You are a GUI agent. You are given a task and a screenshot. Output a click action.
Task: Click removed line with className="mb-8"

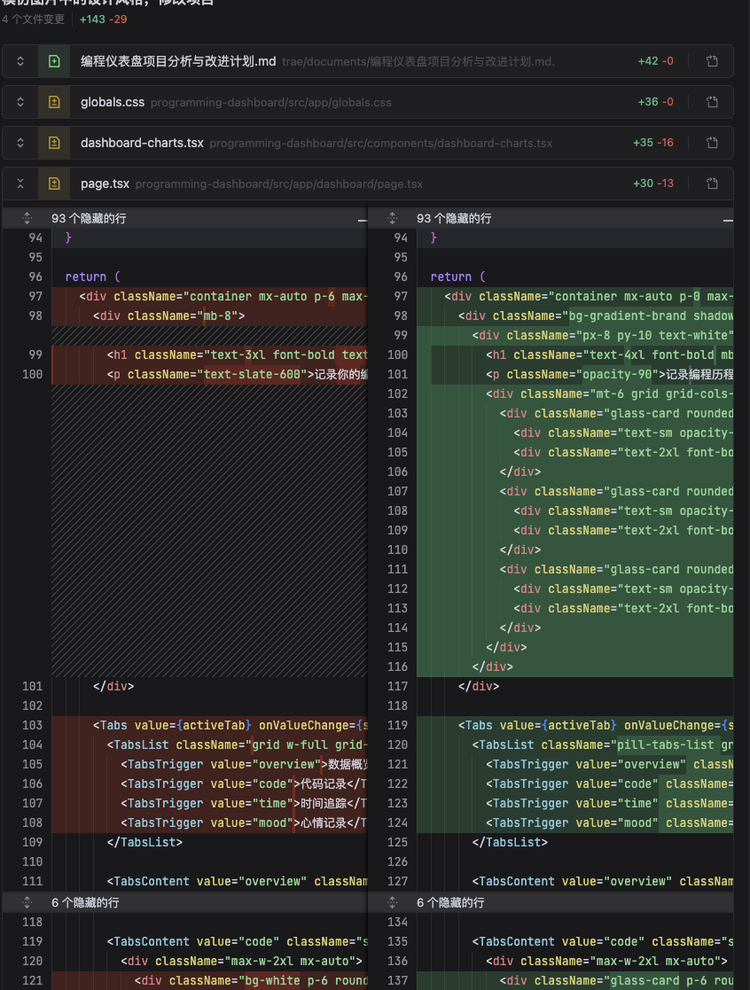pyautogui.click(x=209, y=316)
